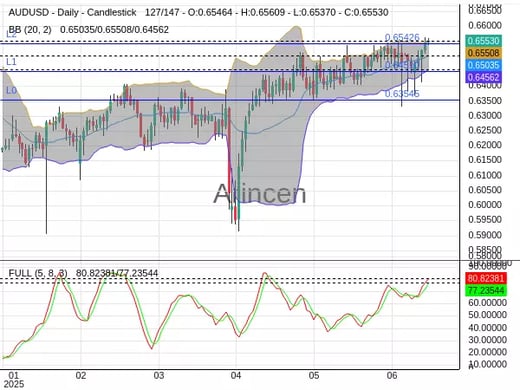520x390 pixels.
Task: Click the 0.60000 price axis label
Action: tap(485, 204)
